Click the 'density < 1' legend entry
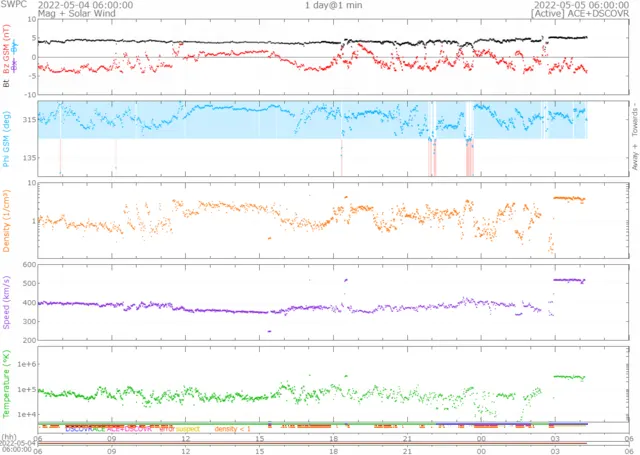640x455 pixels. (x=232, y=428)
